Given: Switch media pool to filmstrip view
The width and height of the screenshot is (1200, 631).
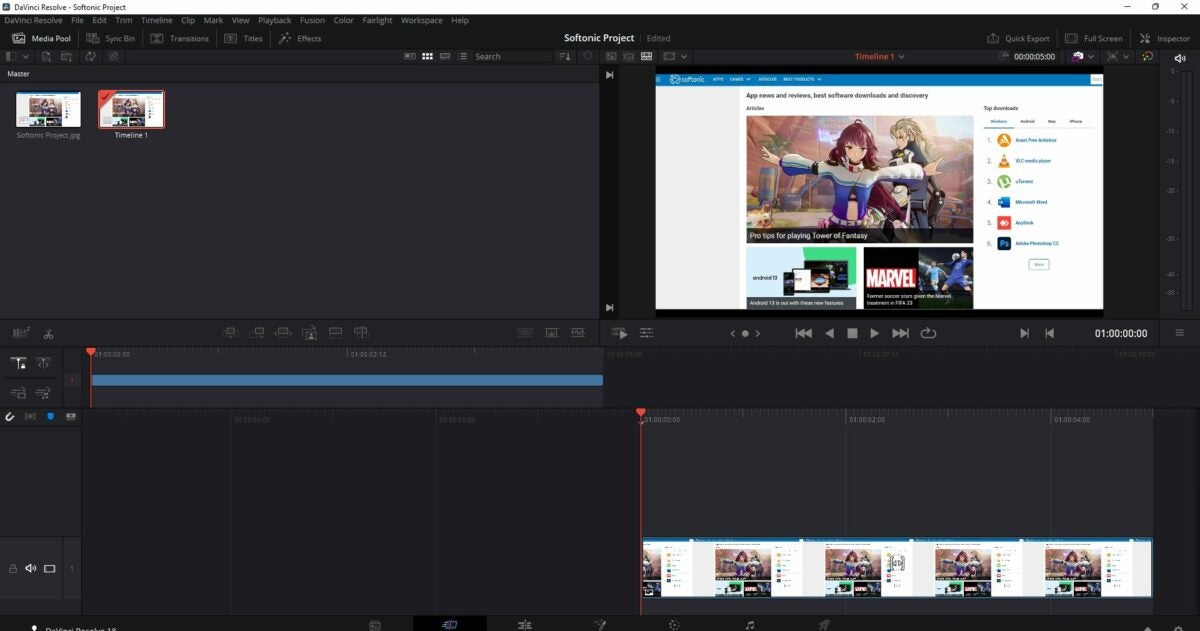Looking at the screenshot, I should (444, 56).
